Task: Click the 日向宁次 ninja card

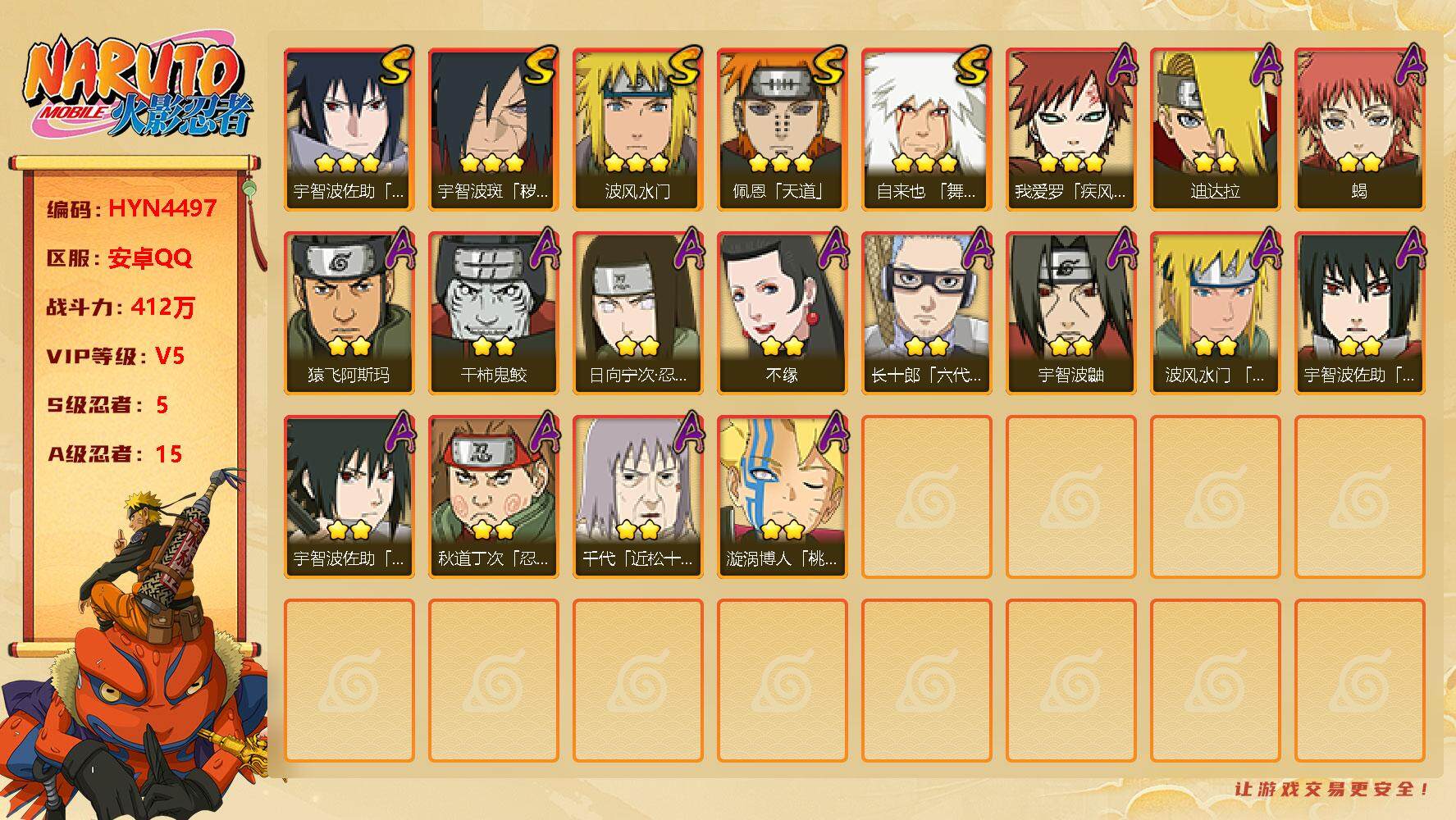Action: (637, 313)
